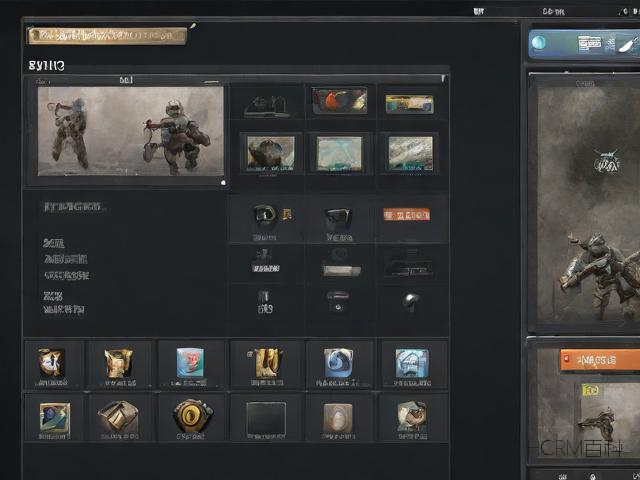The image size is (640, 480).
Task: Select the round silver helmet icon
Action: pos(411,301)
